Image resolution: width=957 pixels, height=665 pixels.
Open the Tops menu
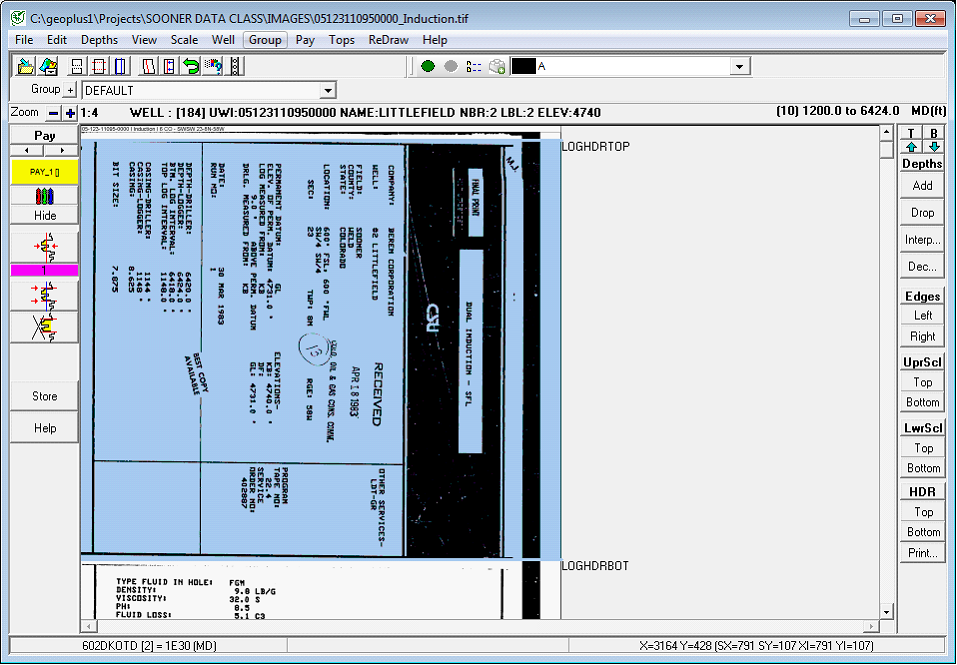point(342,40)
